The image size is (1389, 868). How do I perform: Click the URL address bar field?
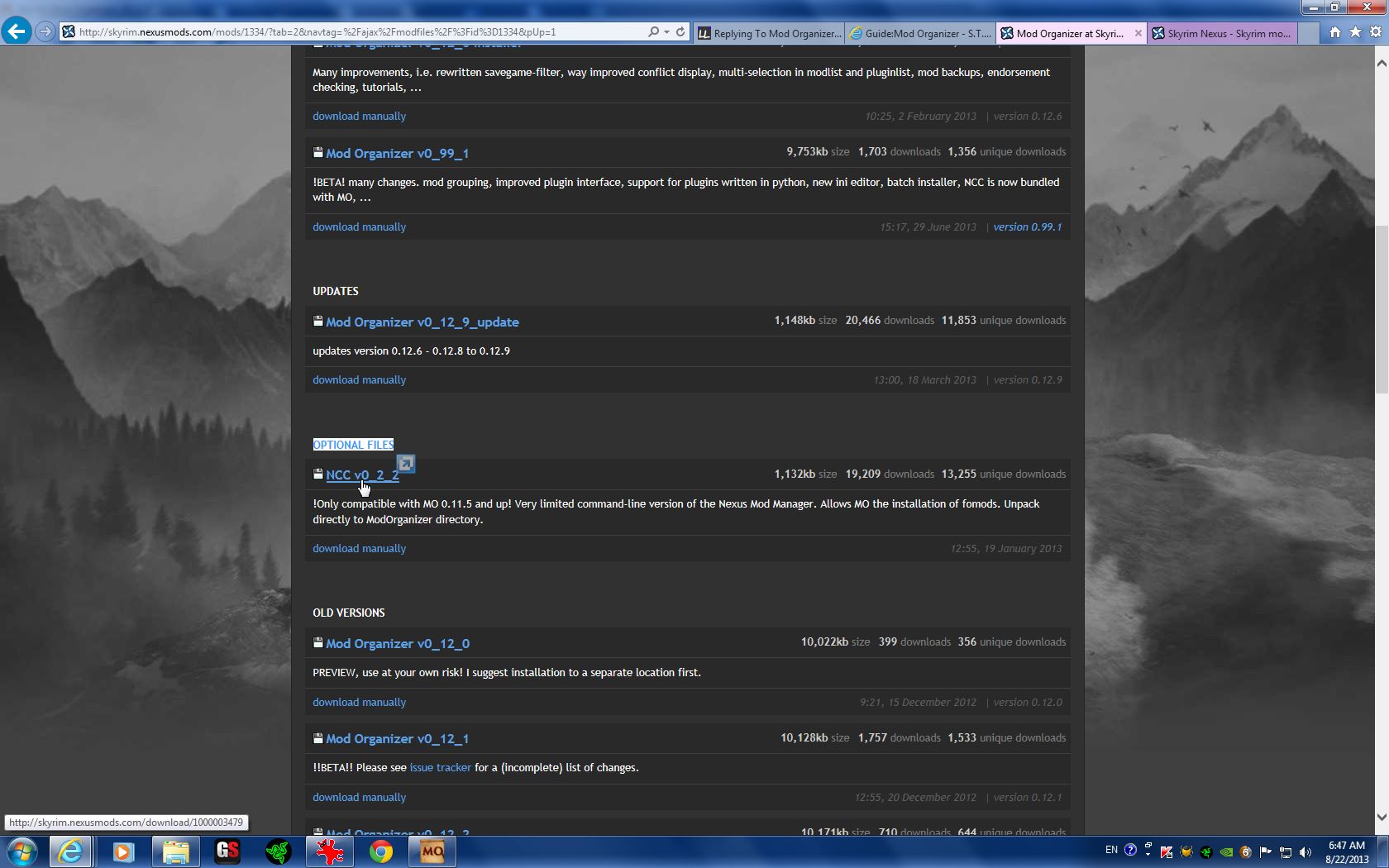coord(356,32)
